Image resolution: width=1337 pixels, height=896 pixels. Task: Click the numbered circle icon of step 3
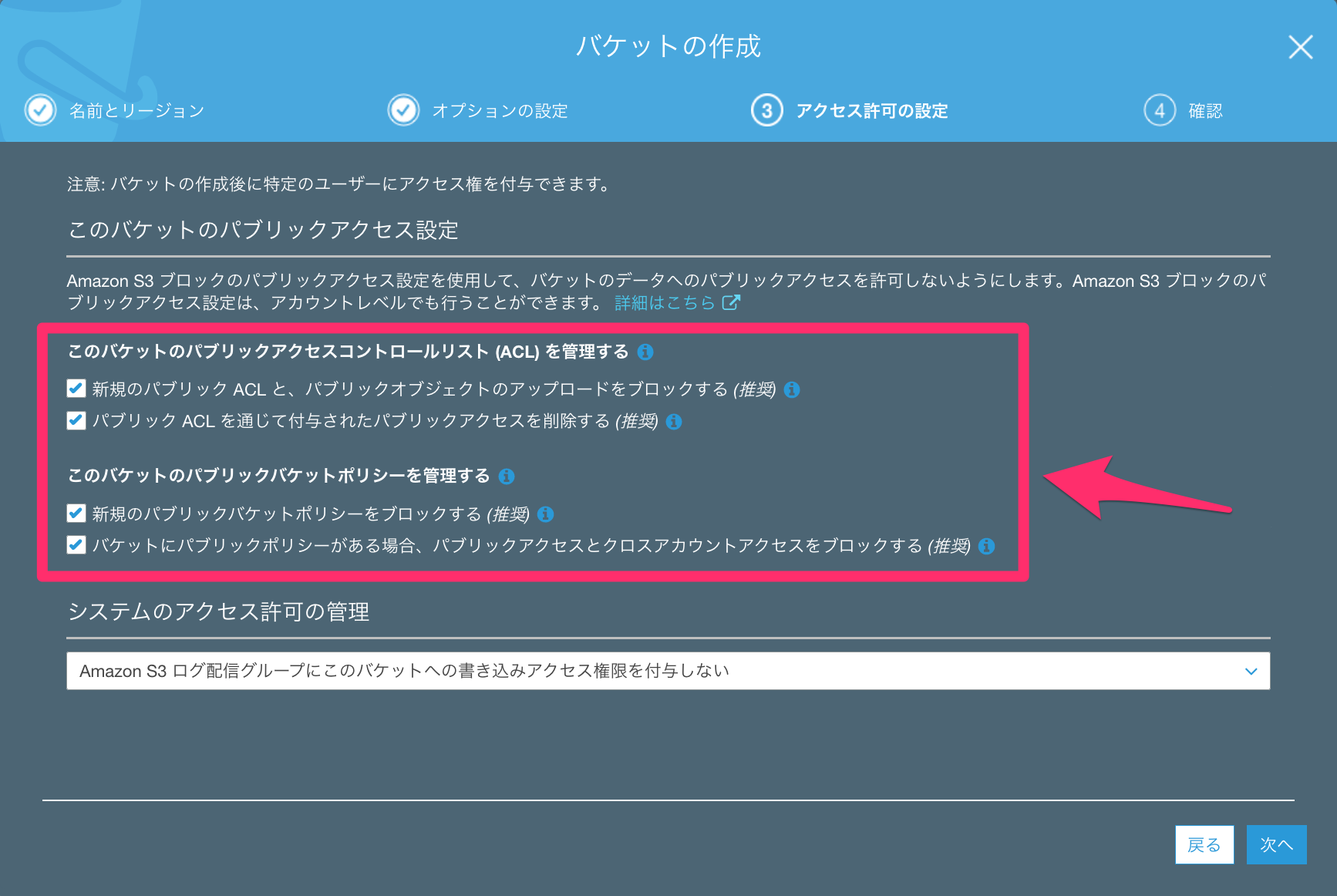[x=766, y=110]
